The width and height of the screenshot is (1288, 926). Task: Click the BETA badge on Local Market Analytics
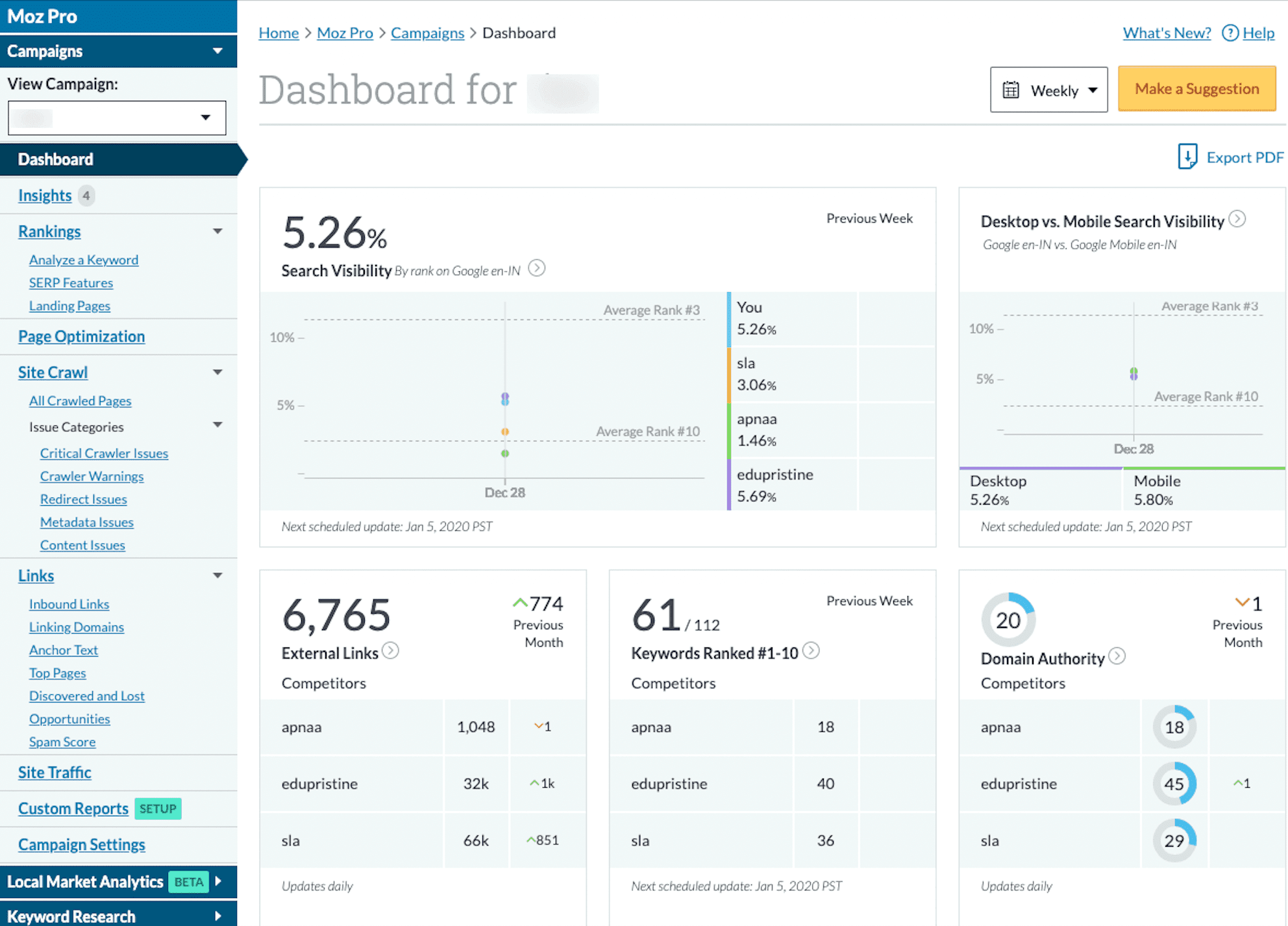tap(188, 882)
